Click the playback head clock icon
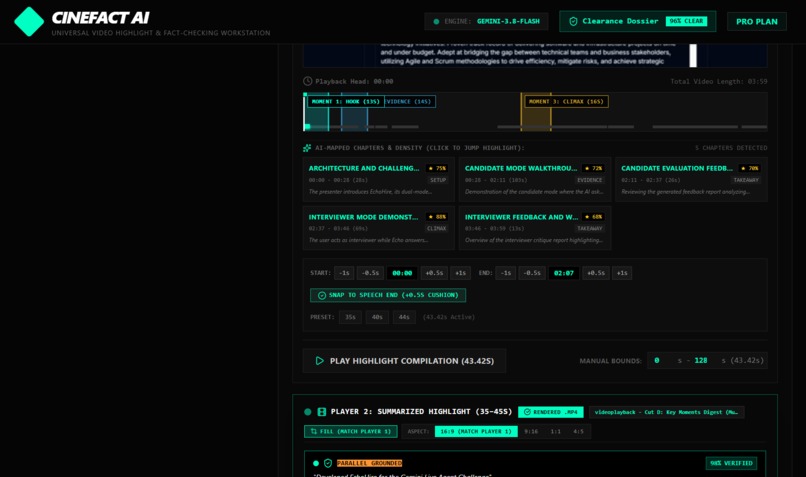806x477 pixels. coord(307,81)
